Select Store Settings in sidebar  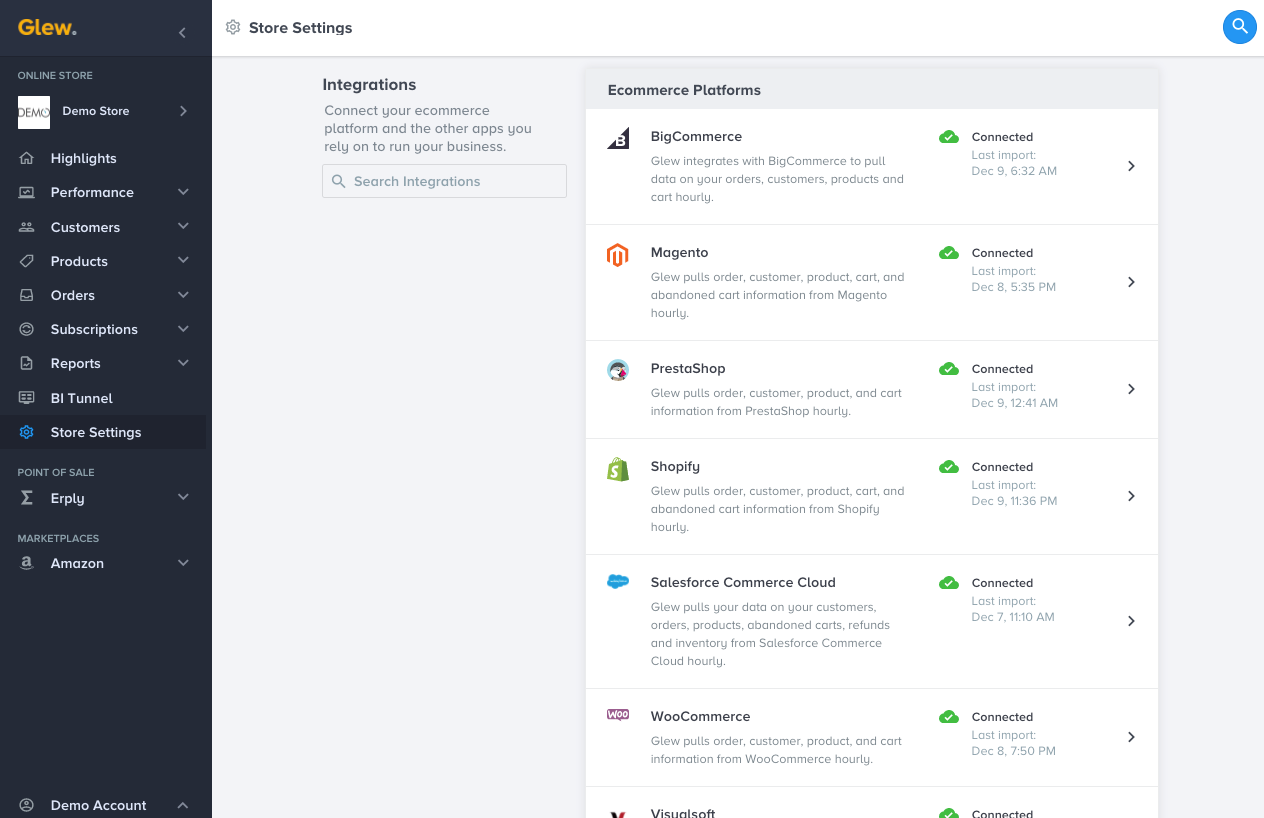96,432
